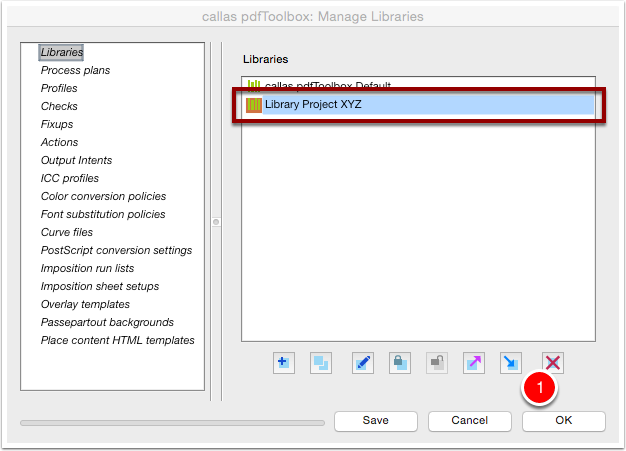626x451 pixels.
Task: Open the Profiles category
Action: coord(59,88)
